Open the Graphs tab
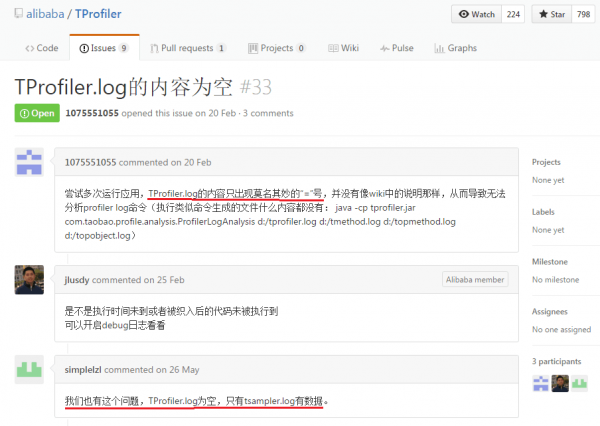 coord(456,48)
